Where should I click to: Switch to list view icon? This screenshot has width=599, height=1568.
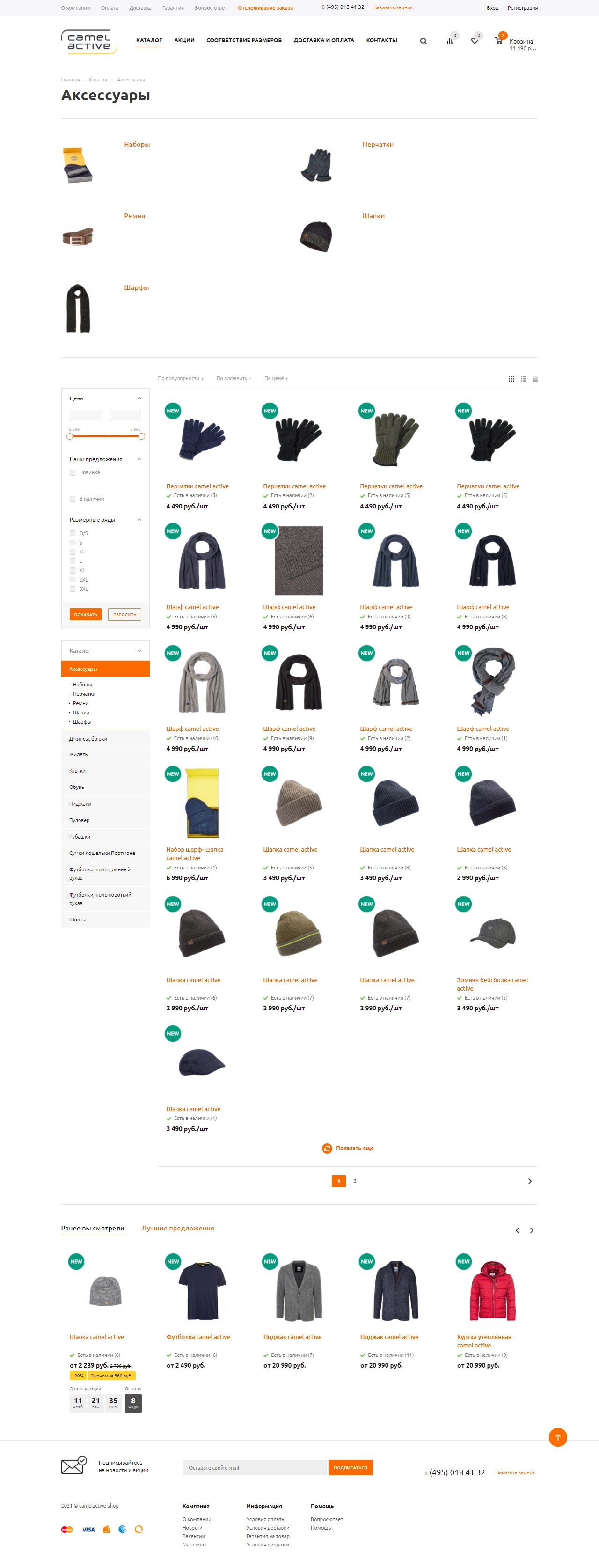point(523,379)
